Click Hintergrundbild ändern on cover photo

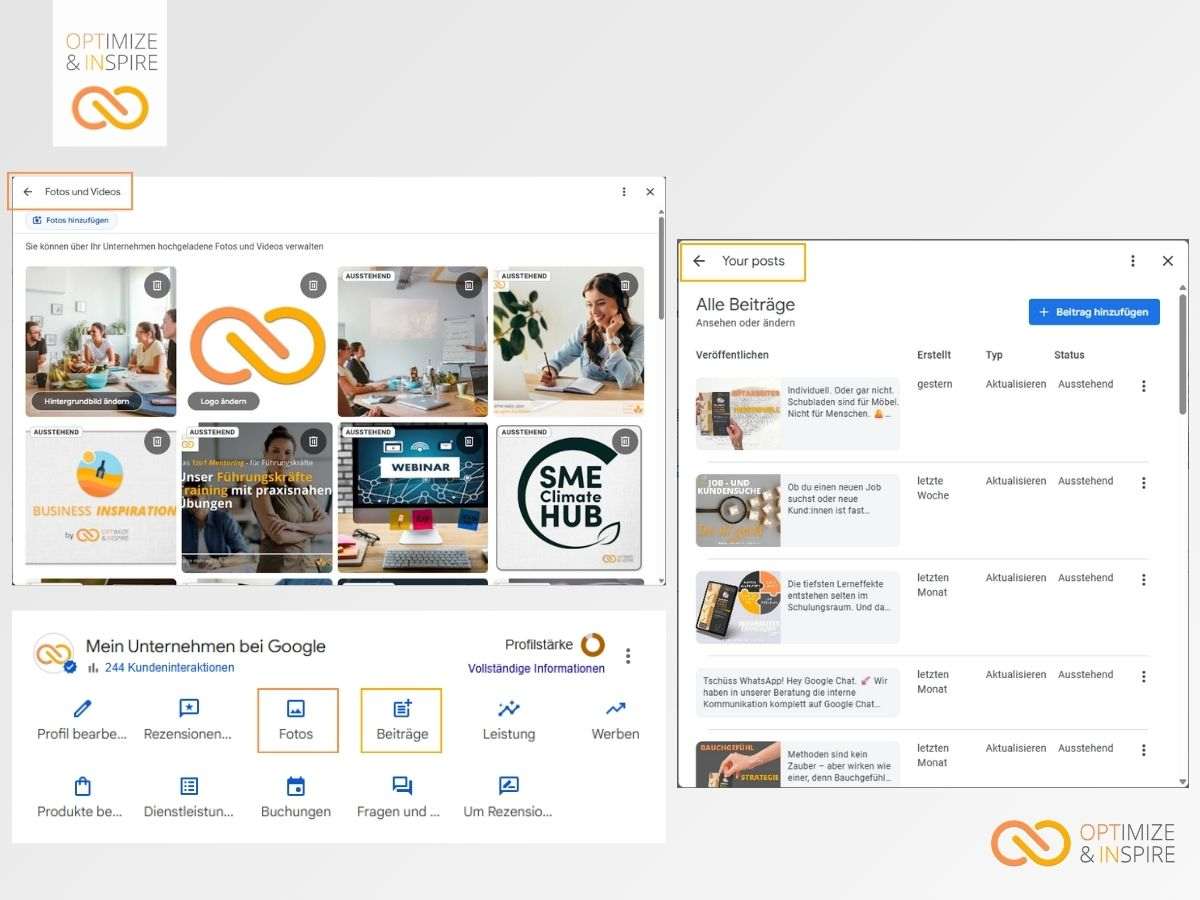(x=87, y=401)
